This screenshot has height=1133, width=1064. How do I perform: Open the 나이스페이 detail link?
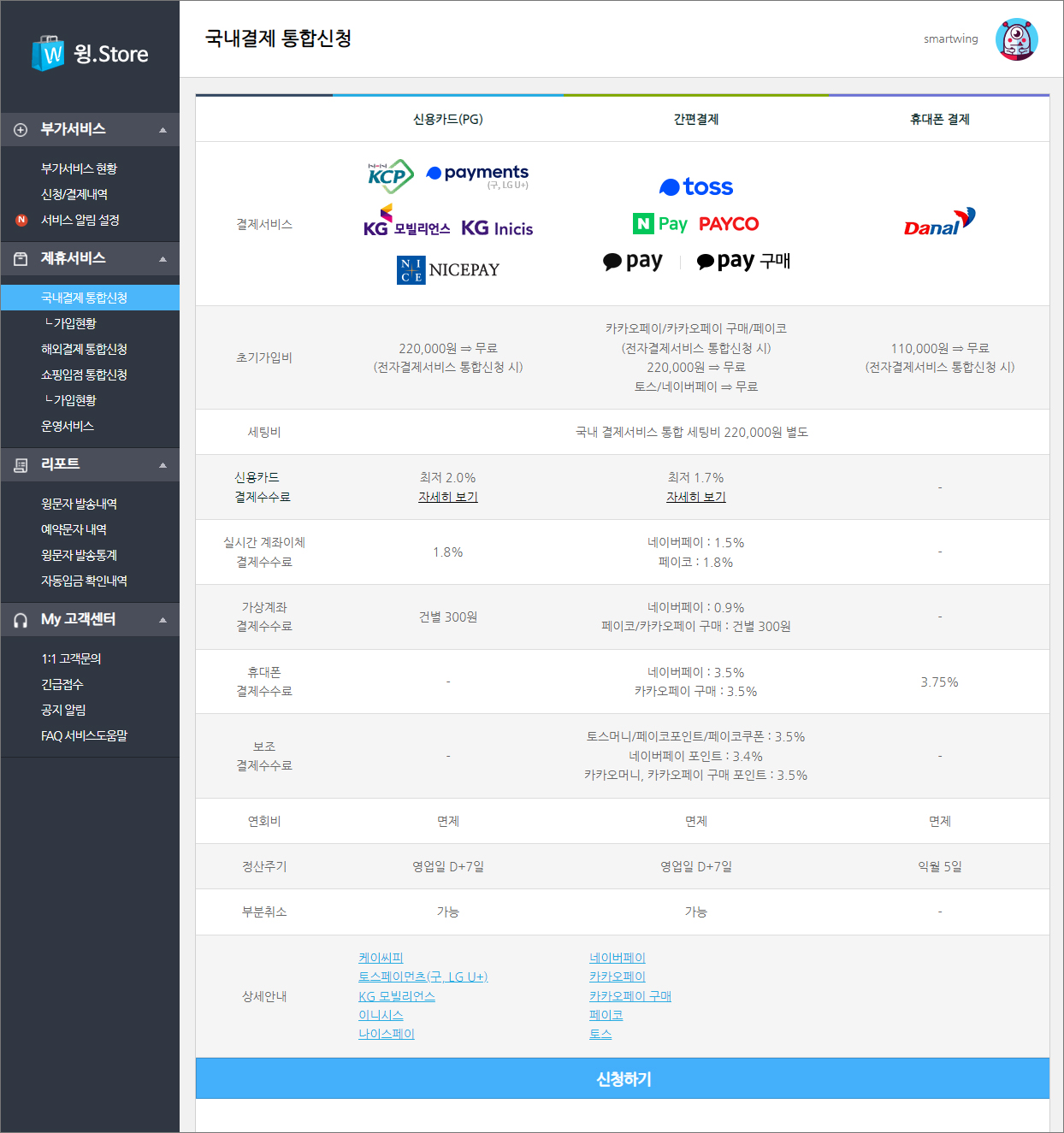pos(387,1035)
